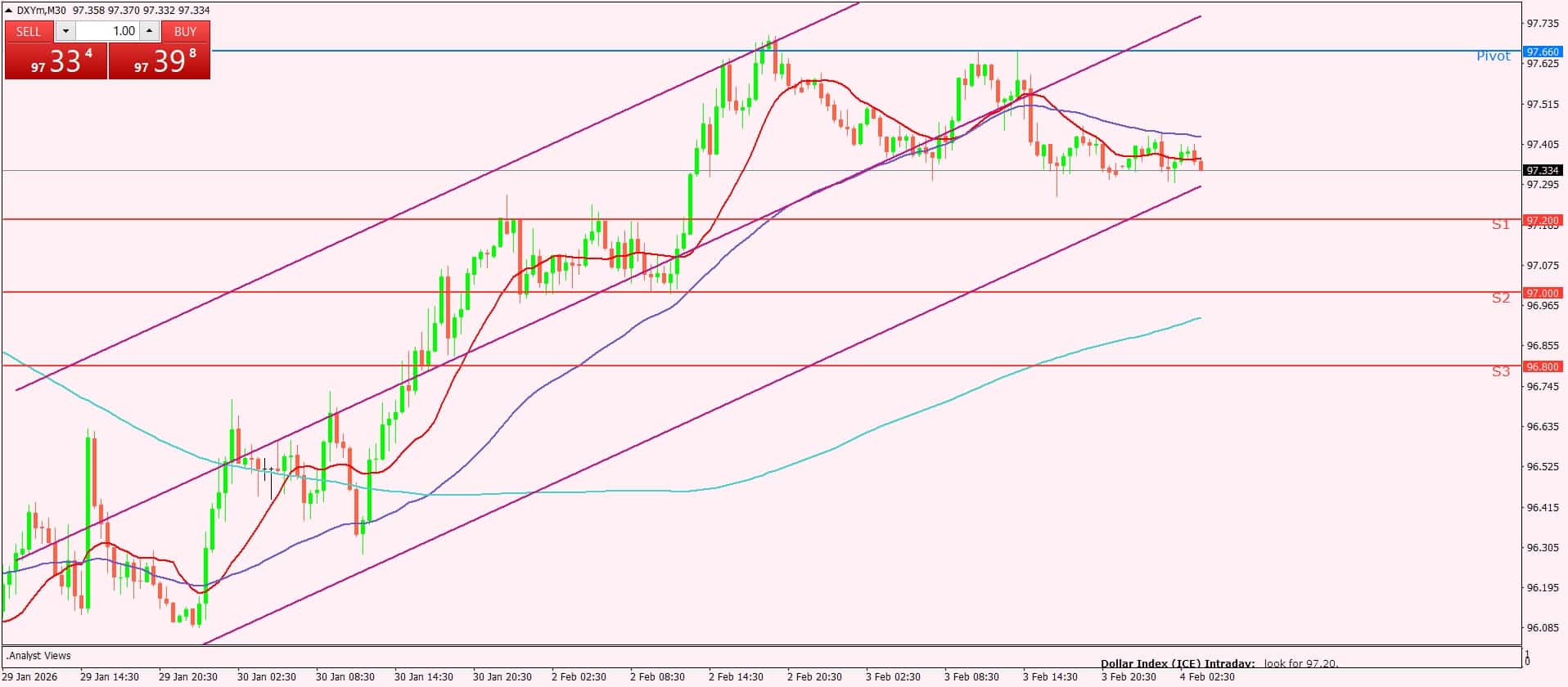Screen dimensions: 1568x687
Task: Click the 2 Feb 14:30 time label
Action: point(736,677)
